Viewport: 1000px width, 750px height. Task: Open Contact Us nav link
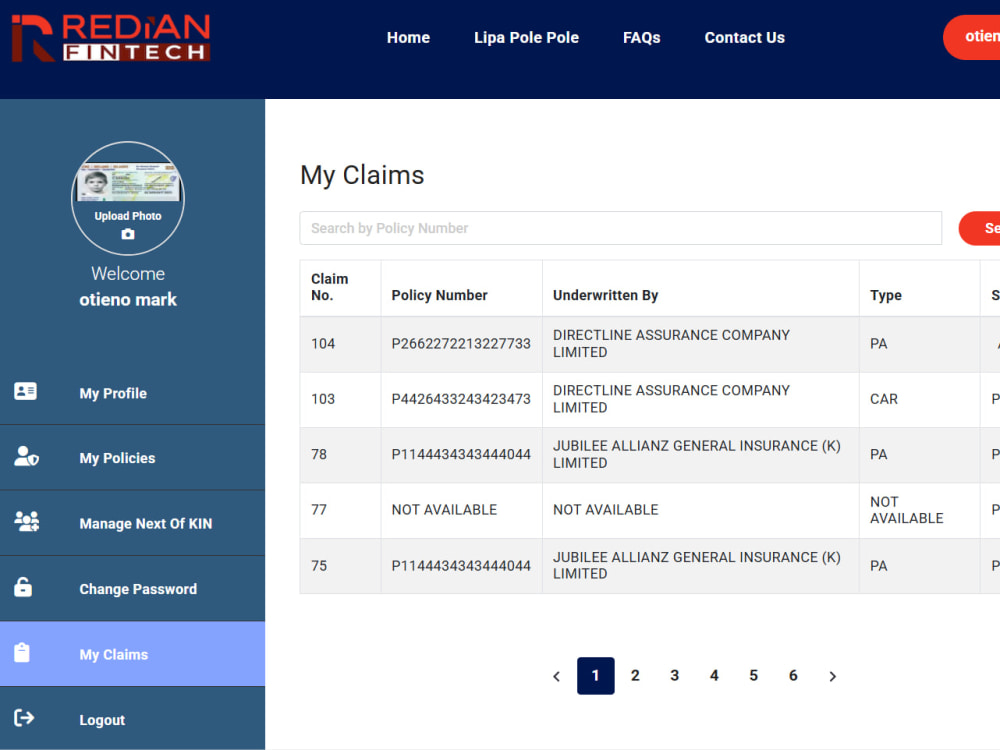[744, 38]
